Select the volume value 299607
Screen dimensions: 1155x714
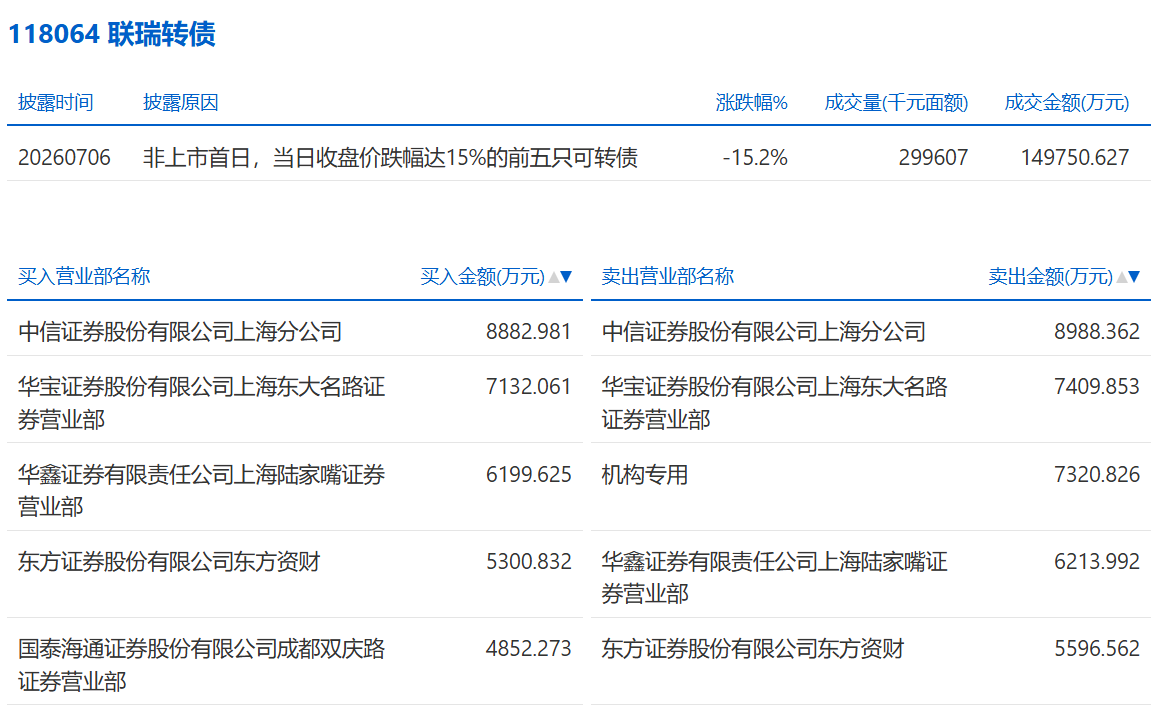[x=933, y=158]
